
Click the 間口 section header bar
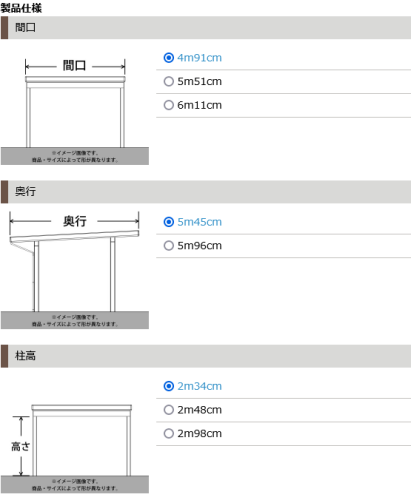(206, 28)
